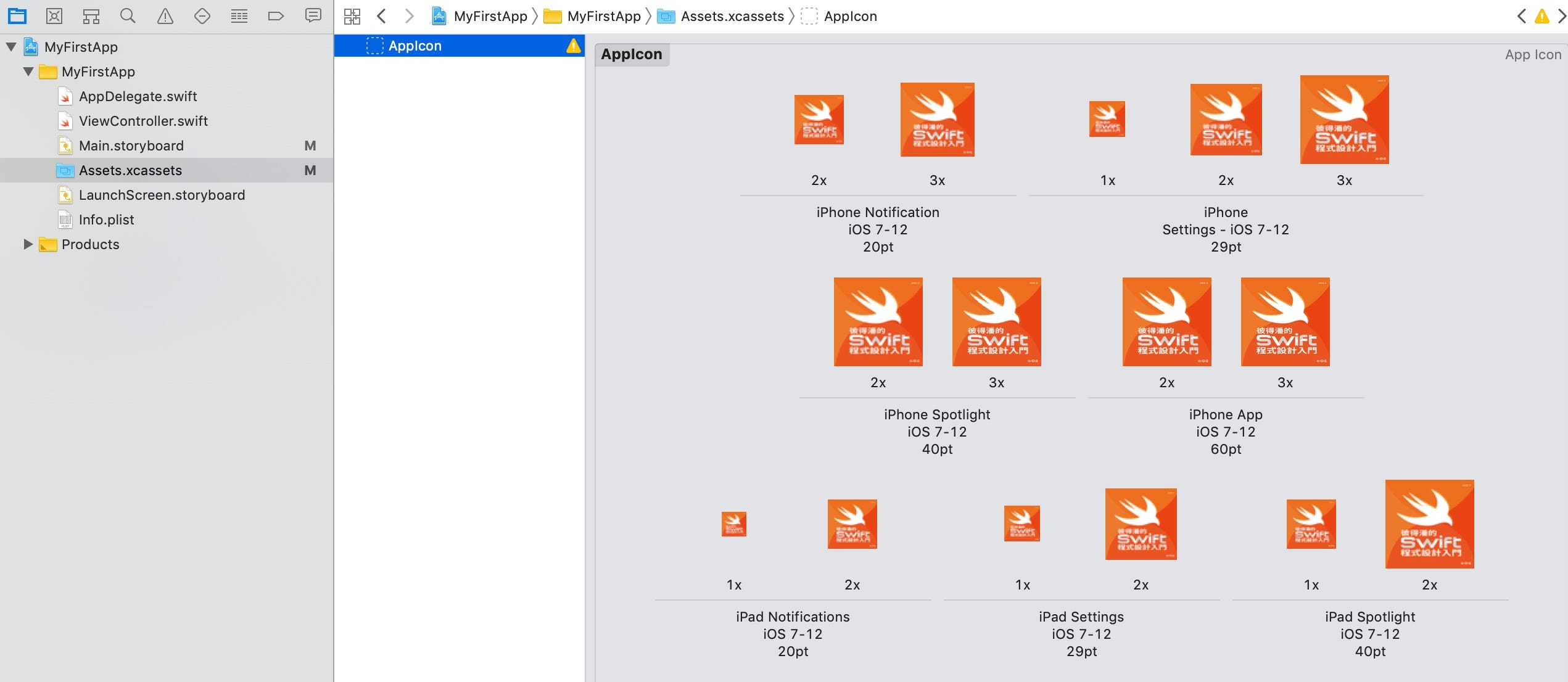Select iPad Spotlight 40pt 1x icon

coord(1311,524)
